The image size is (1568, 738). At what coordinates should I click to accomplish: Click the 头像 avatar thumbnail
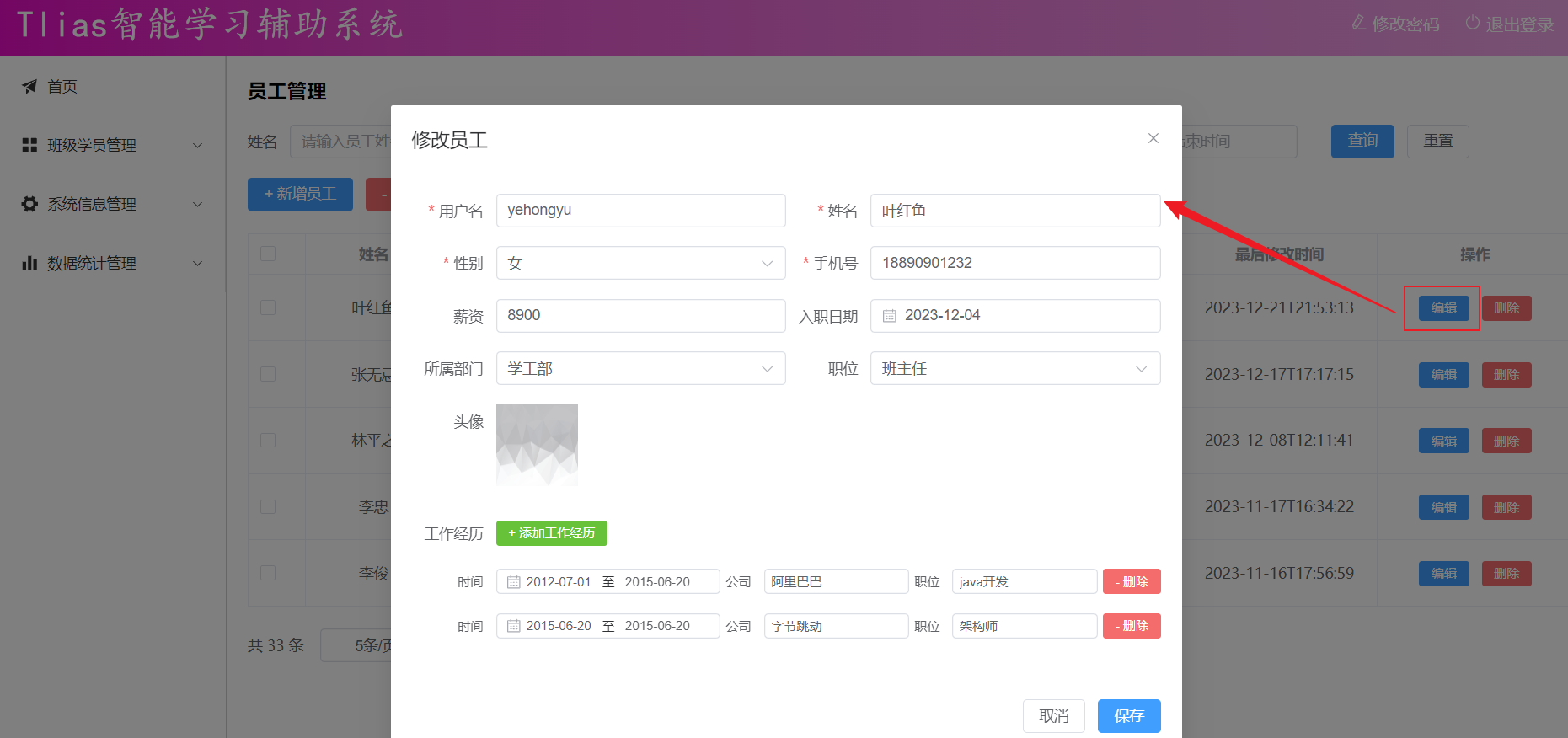click(x=537, y=445)
